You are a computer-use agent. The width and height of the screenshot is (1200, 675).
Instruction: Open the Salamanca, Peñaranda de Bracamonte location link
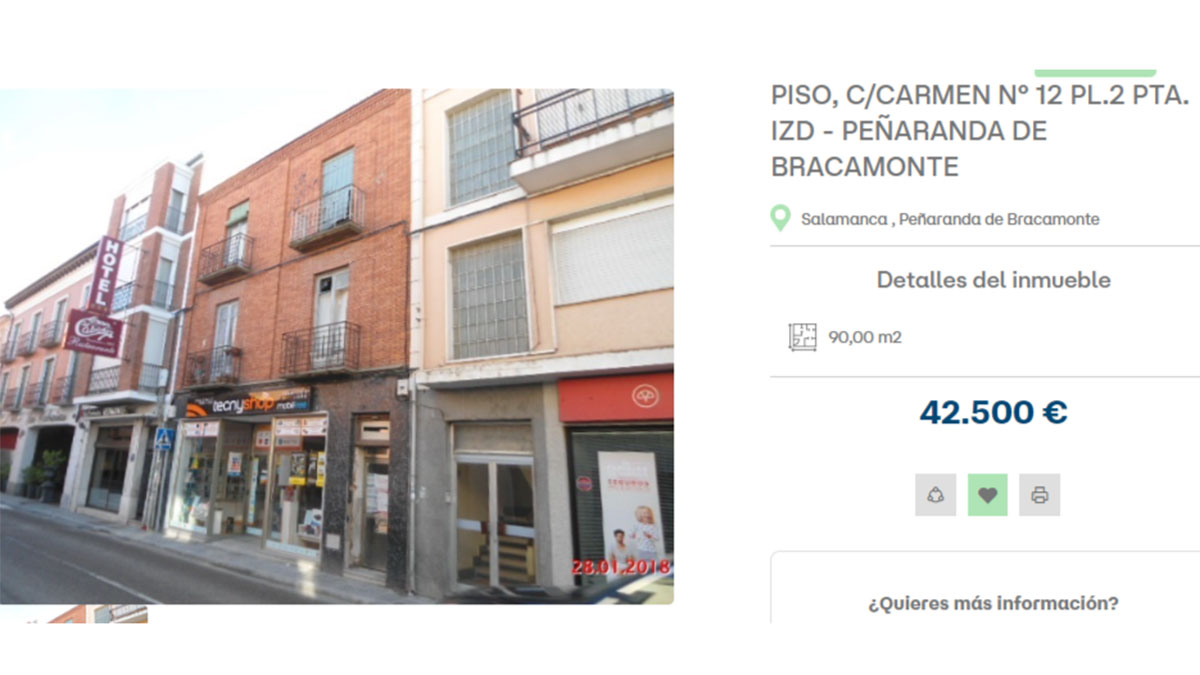[x=950, y=219]
